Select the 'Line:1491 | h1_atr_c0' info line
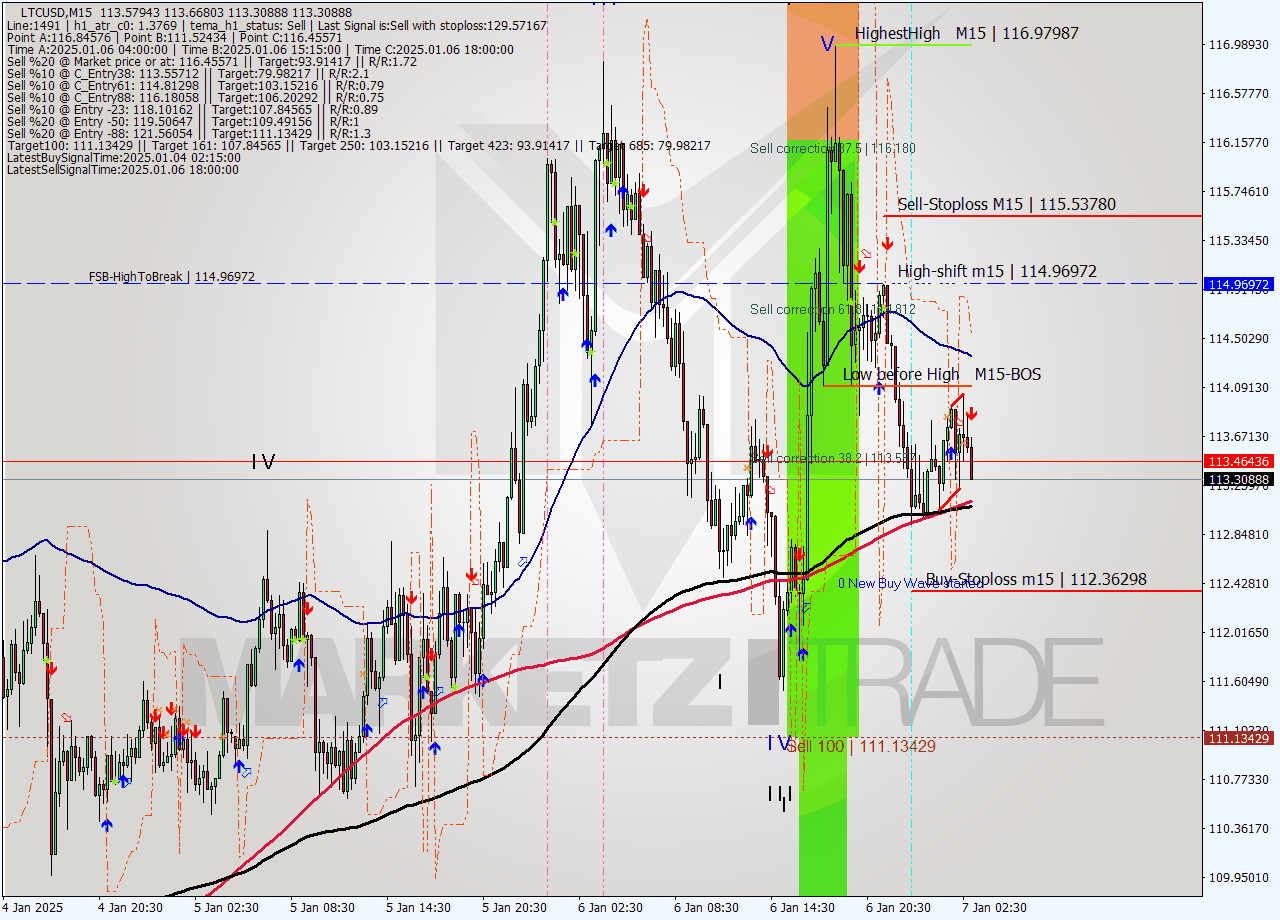The image size is (1280, 920). pos(276,25)
